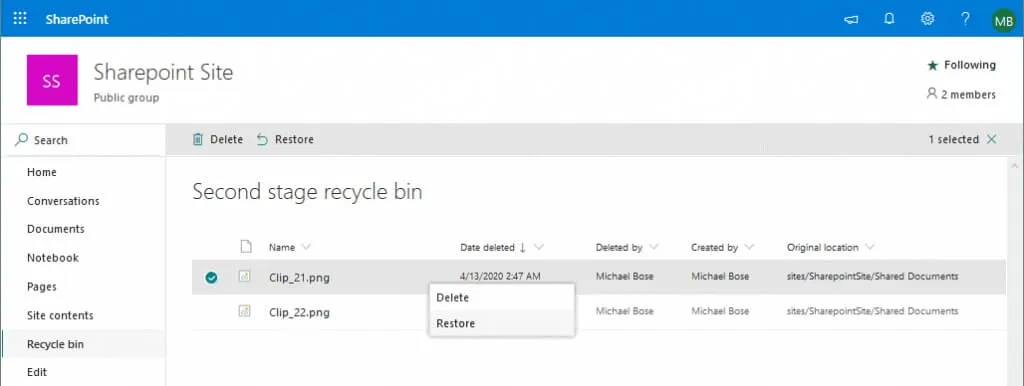Click the Clip_22.png image file icon
Viewport: 1024px width, 386px height.
tap(244, 312)
